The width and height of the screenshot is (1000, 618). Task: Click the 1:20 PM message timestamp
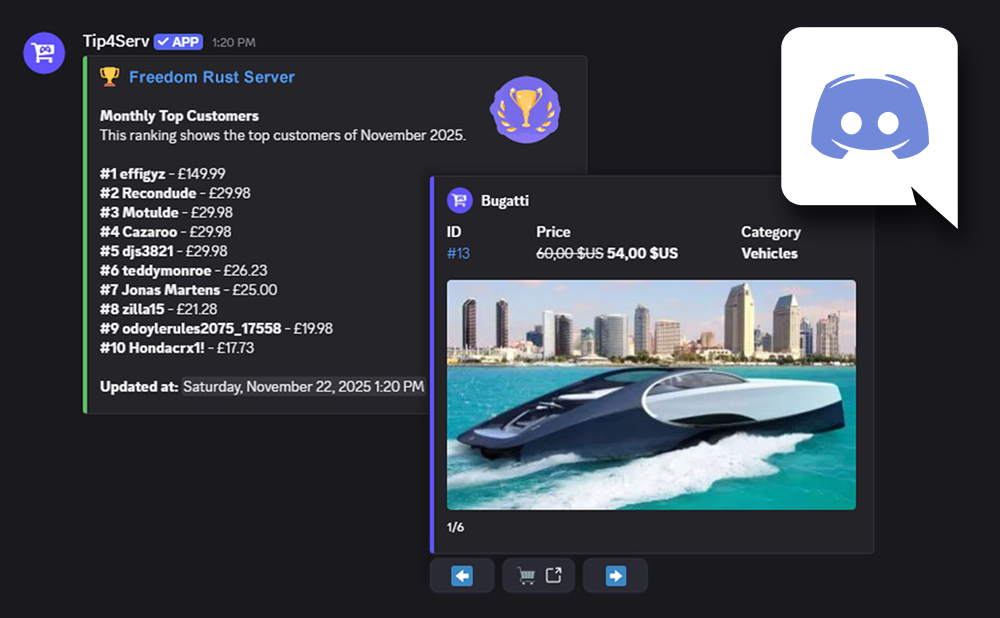click(x=234, y=43)
